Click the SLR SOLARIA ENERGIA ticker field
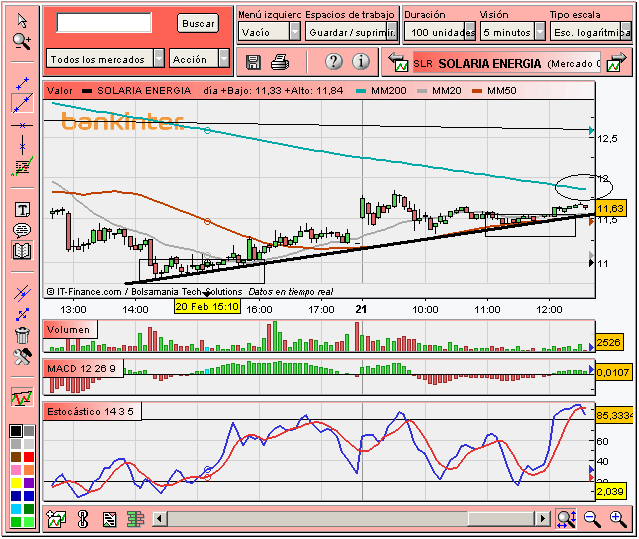Image resolution: width=639 pixels, height=539 pixels. [507, 63]
